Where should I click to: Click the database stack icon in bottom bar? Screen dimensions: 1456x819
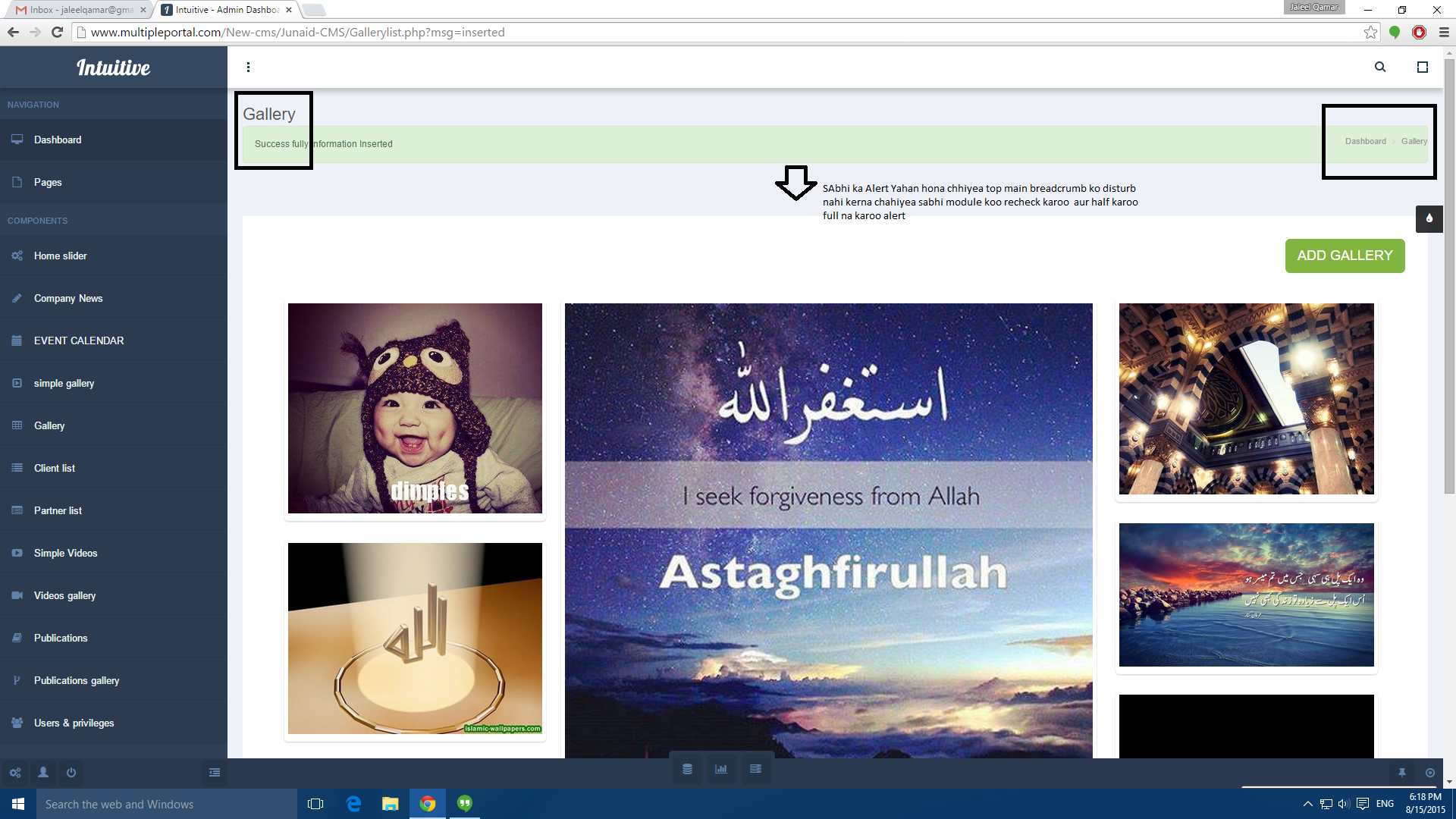coord(687,769)
